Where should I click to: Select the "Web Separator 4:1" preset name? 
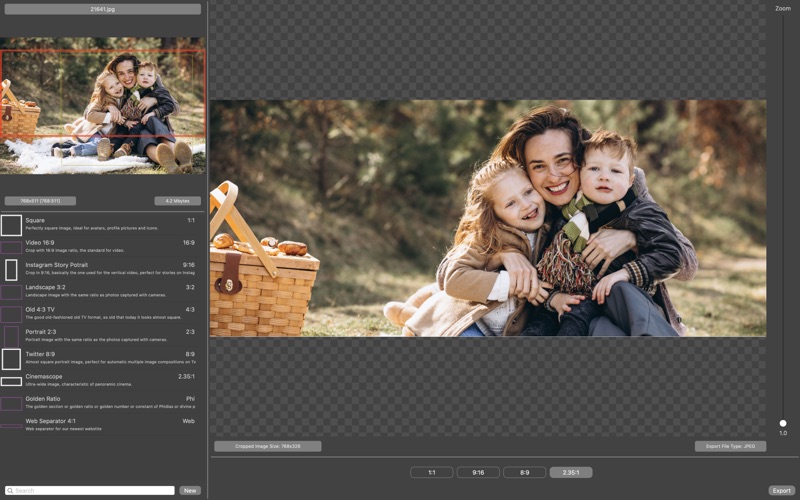point(51,421)
